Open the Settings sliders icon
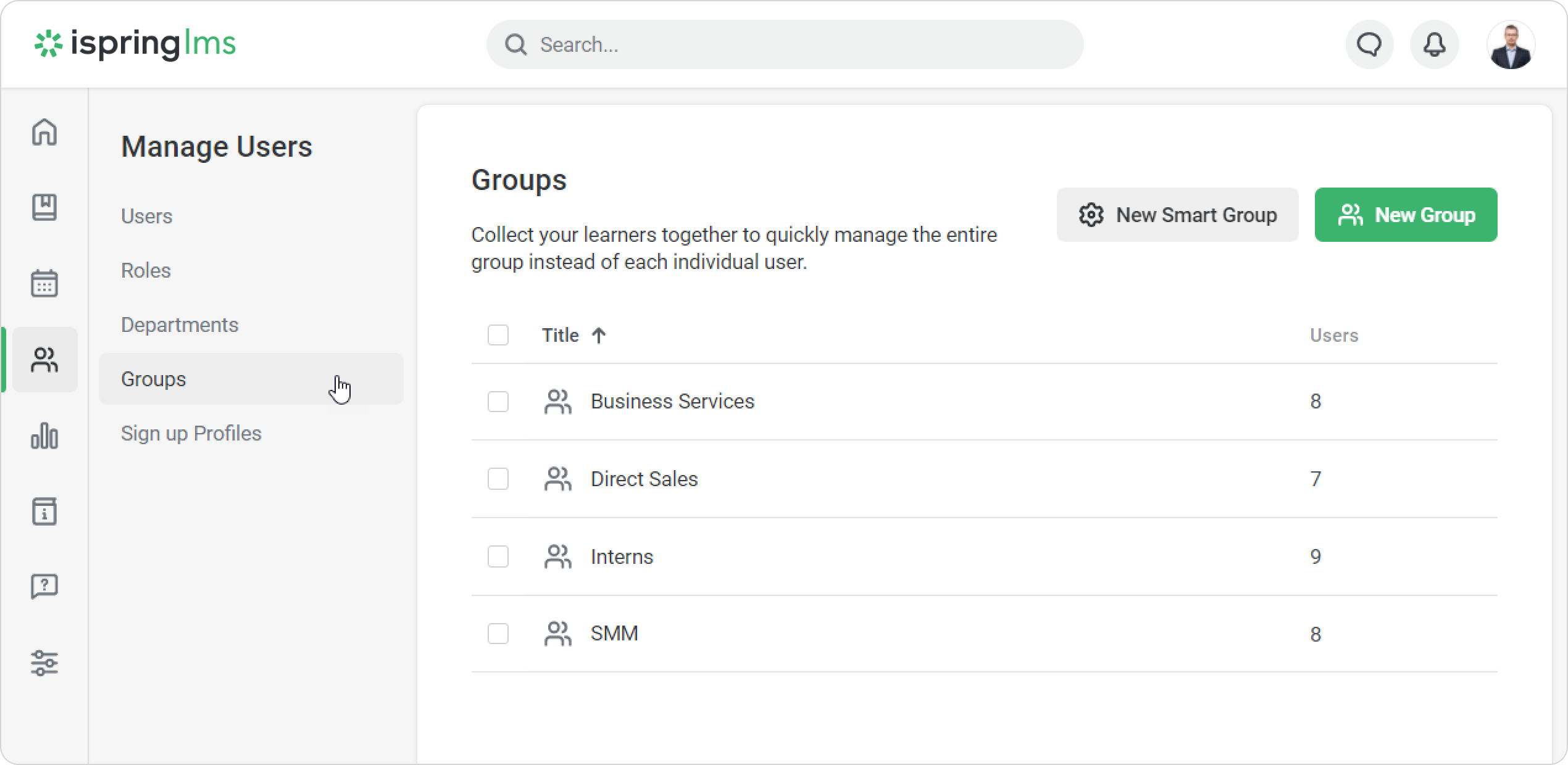The width and height of the screenshot is (1568, 765). pyautogui.click(x=44, y=663)
